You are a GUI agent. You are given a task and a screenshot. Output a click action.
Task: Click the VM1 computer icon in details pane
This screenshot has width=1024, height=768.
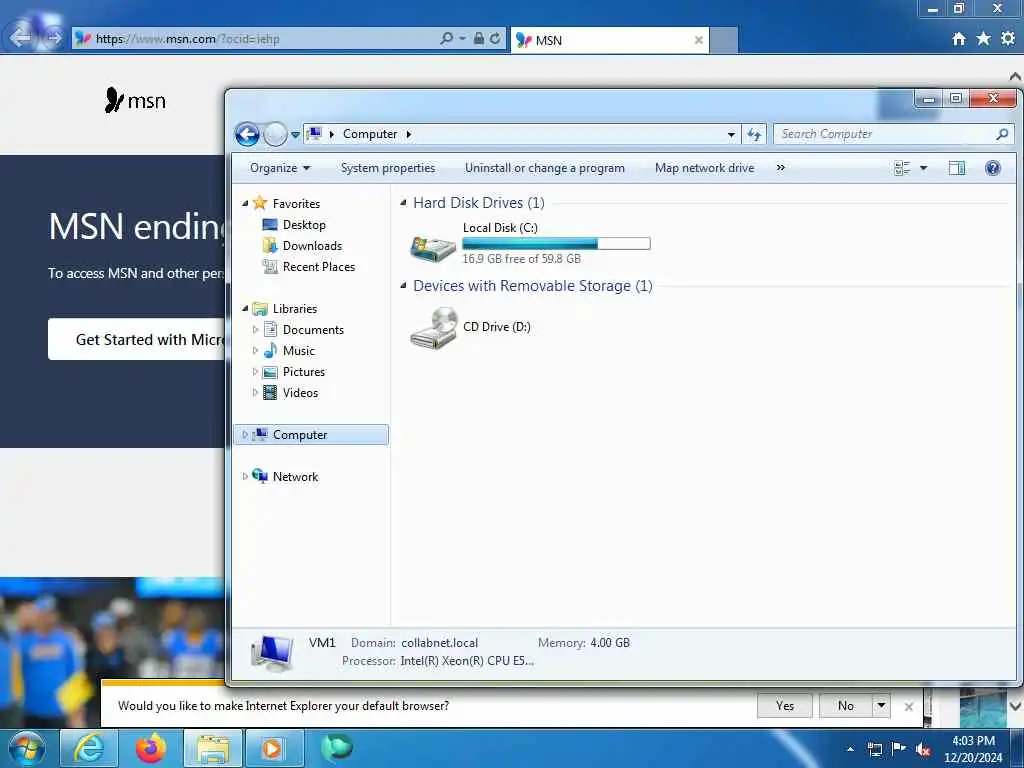pyautogui.click(x=272, y=653)
